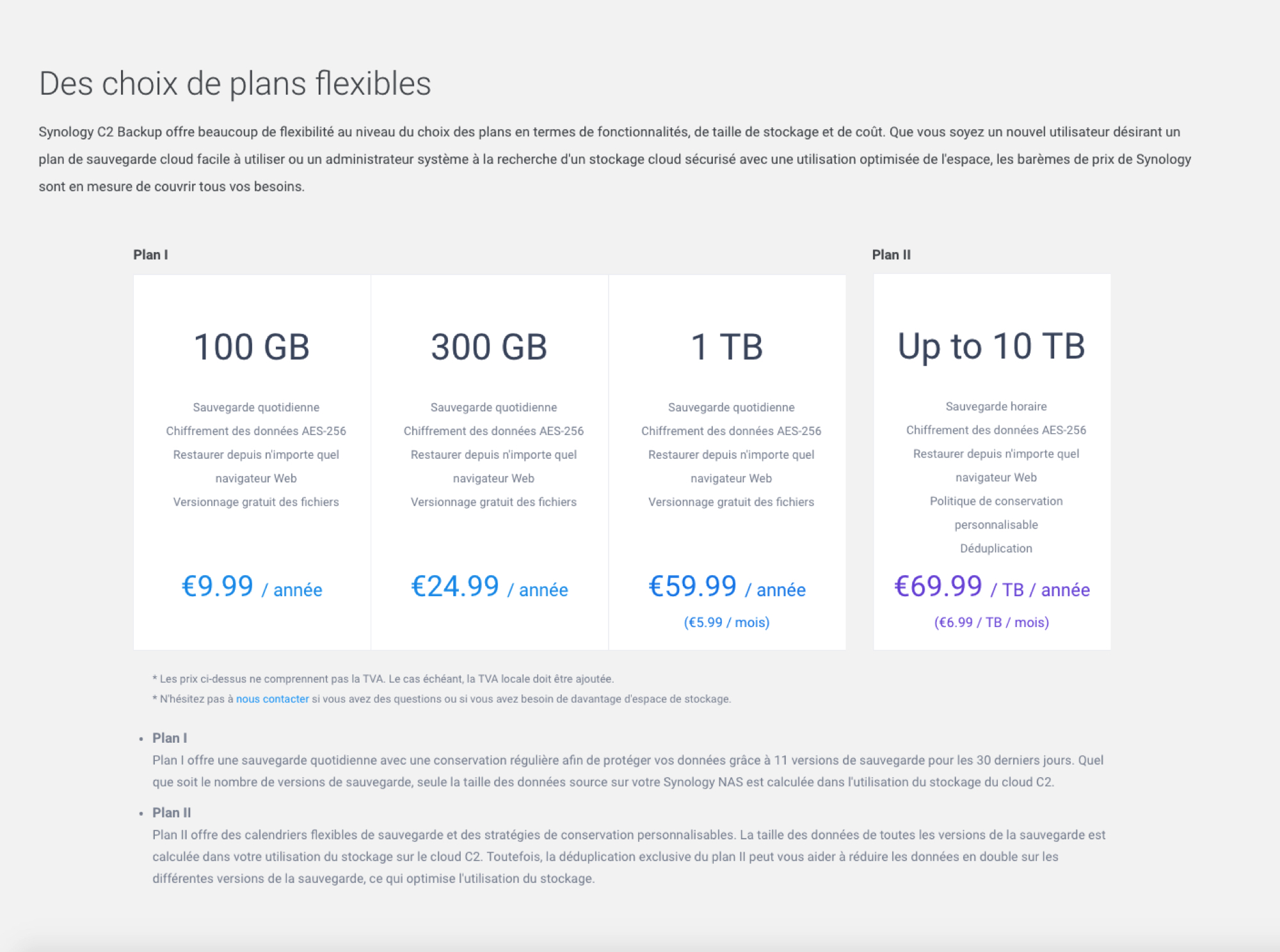Select the 300 GB plan card

(490, 462)
